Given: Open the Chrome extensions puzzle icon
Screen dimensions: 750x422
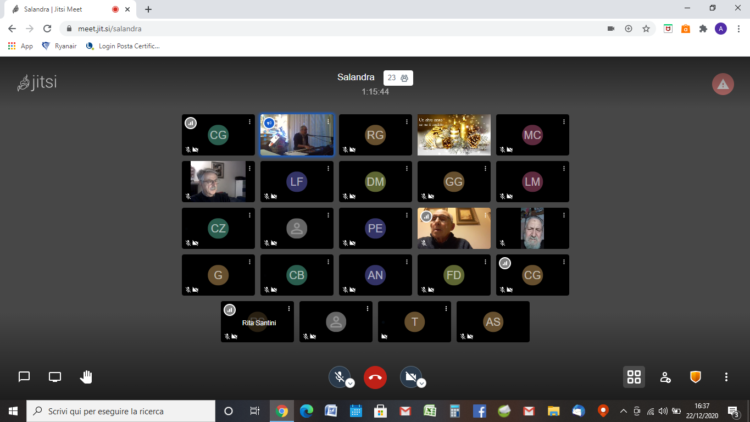Looking at the screenshot, I should click(x=703, y=29).
